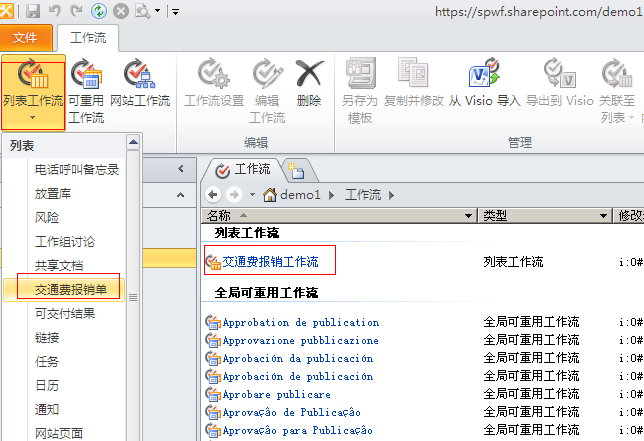Select 任务 from the list menu
Viewport: 644px width, 441px height.
(x=64, y=361)
